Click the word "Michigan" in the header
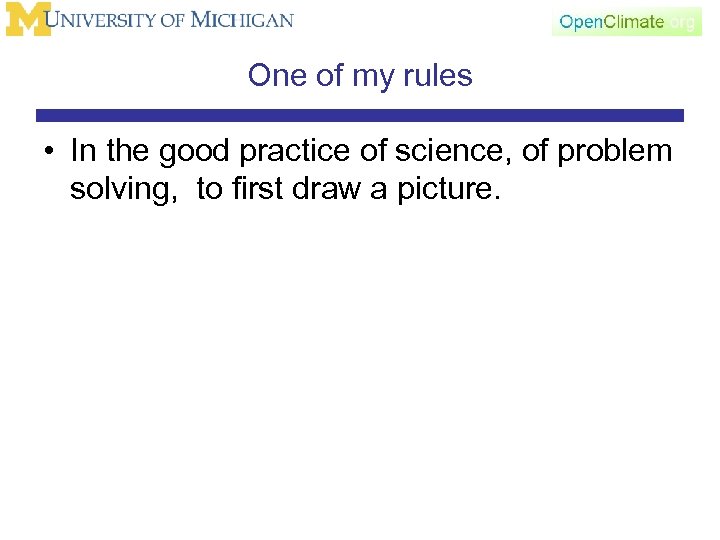 (x=242, y=20)
